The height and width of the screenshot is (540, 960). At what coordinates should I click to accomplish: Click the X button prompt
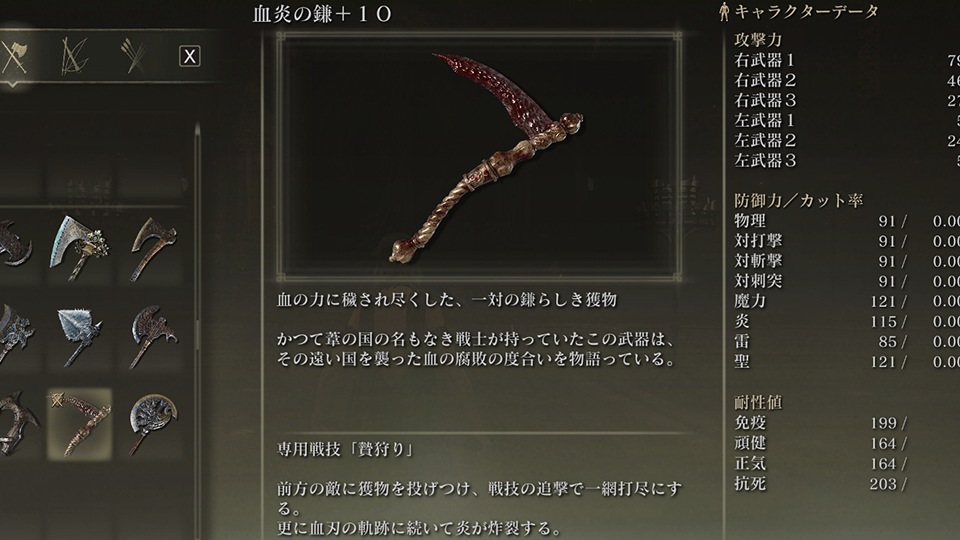pos(190,56)
